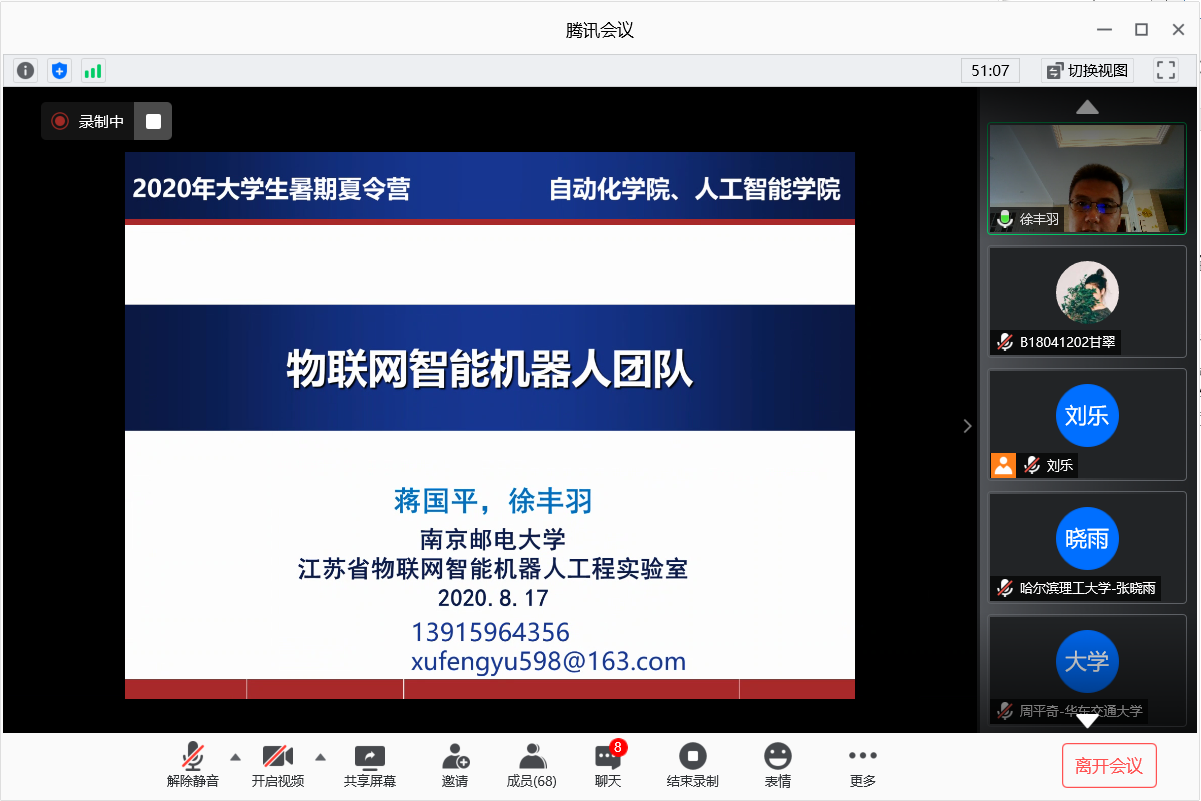
Task: Expand video options arrow beside 开启视频
Action: (321, 756)
